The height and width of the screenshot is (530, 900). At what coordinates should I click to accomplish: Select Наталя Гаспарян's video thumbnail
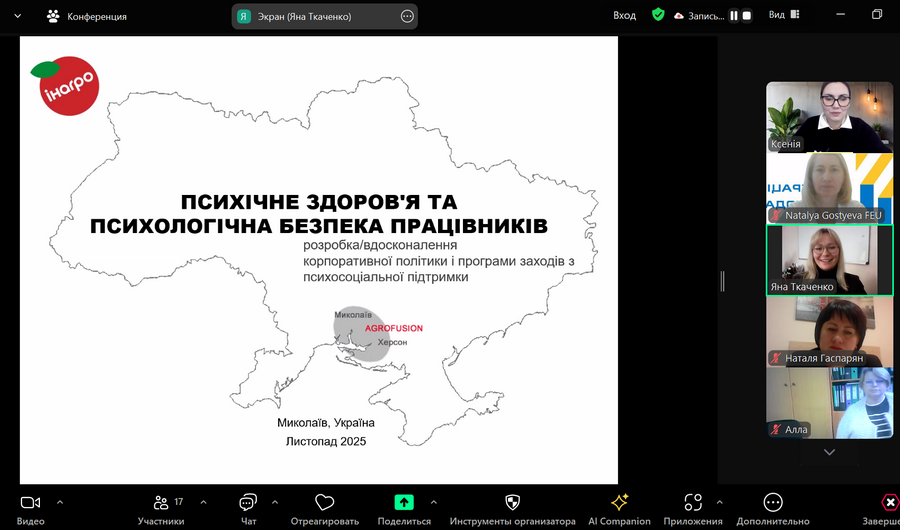pyautogui.click(x=829, y=332)
